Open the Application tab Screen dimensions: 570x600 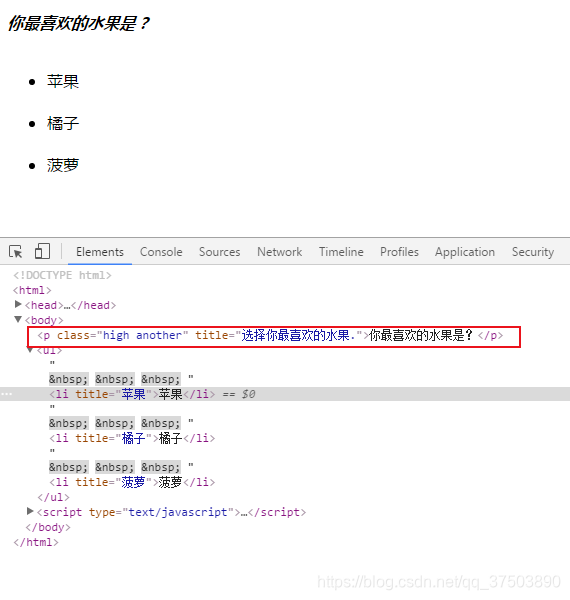pyautogui.click(x=465, y=252)
